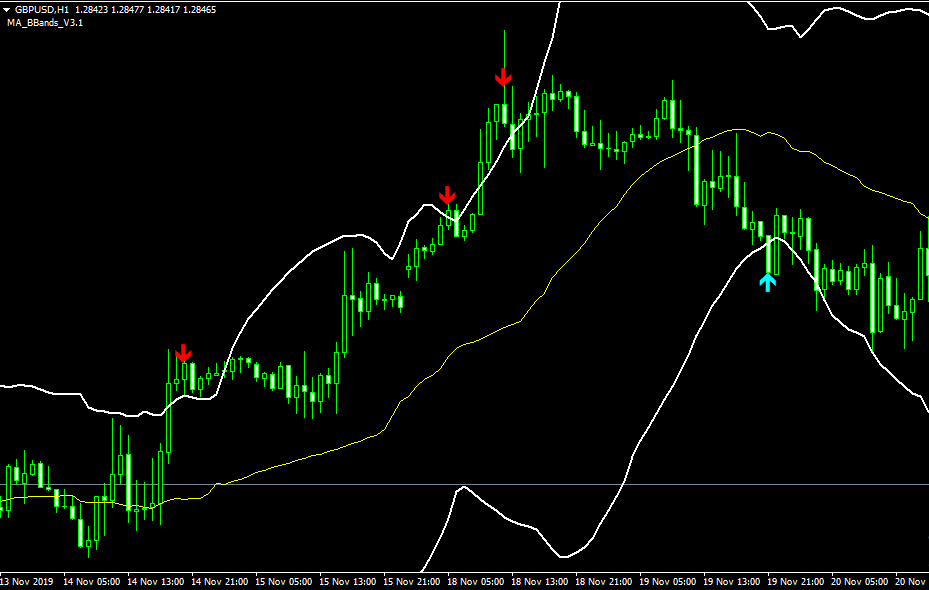Expand the triangle beside GBPUSD,H1

click(6, 9)
